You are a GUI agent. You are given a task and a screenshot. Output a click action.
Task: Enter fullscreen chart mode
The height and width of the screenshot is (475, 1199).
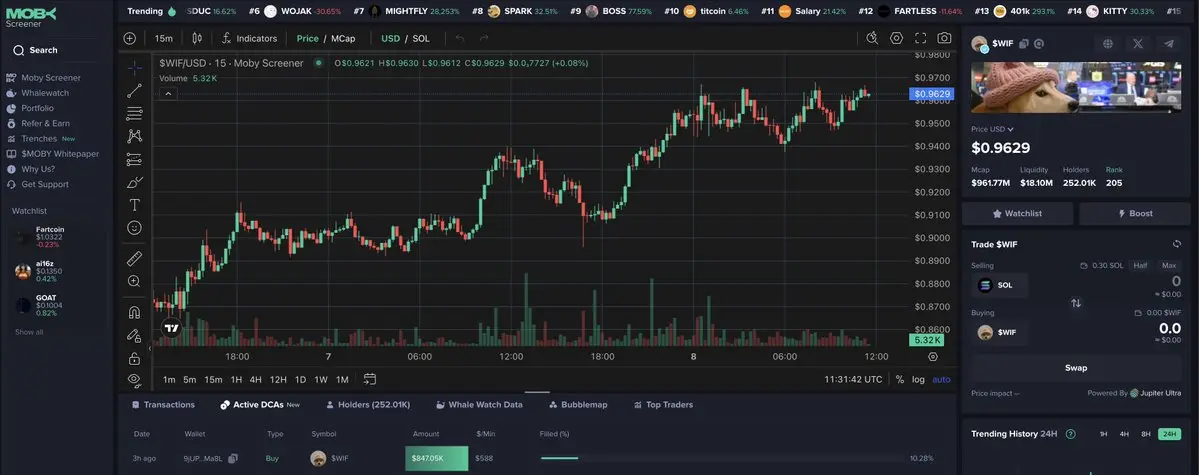(921, 38)
